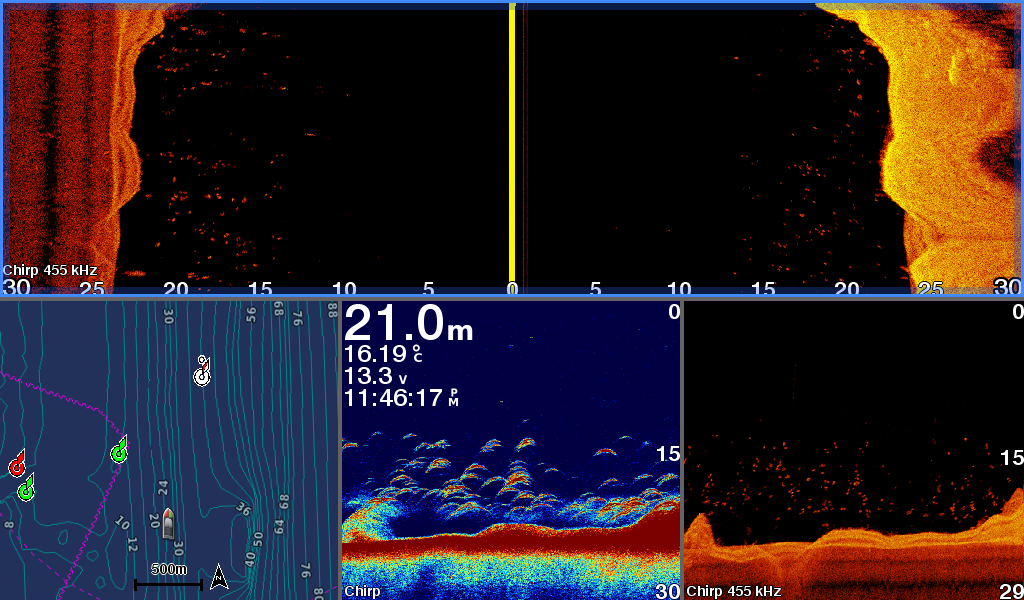Tap the 36 depth contour label on chart

[242, 510]
